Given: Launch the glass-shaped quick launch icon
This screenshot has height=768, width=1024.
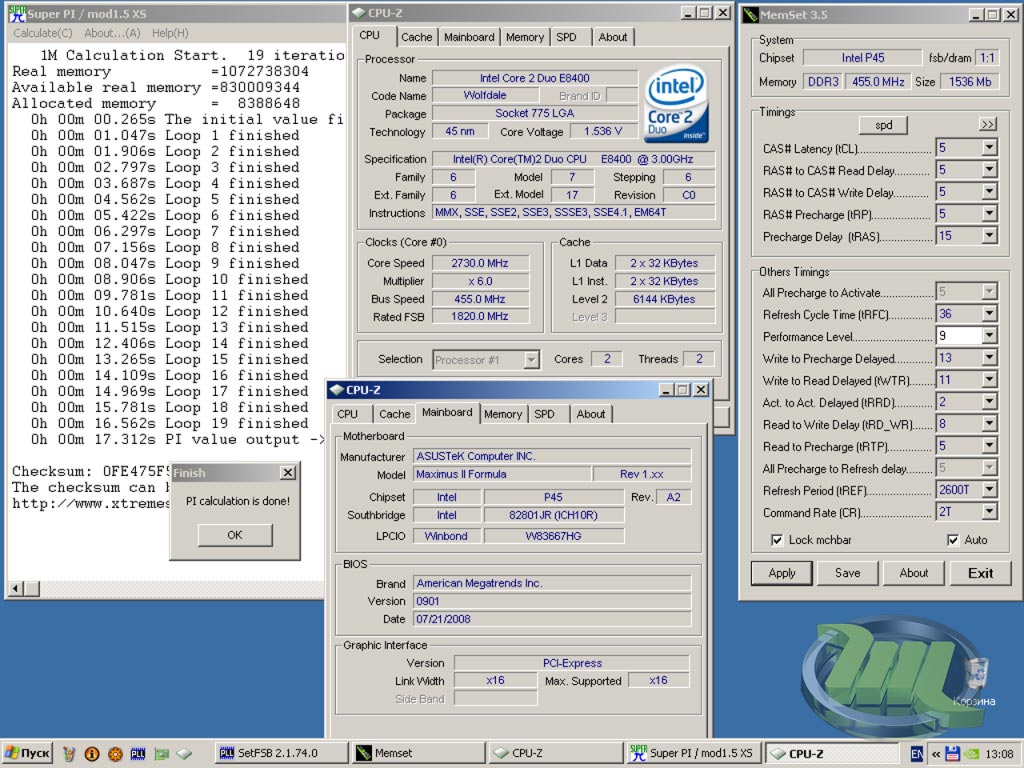Looking at the screenshot, I should (69, 754).
